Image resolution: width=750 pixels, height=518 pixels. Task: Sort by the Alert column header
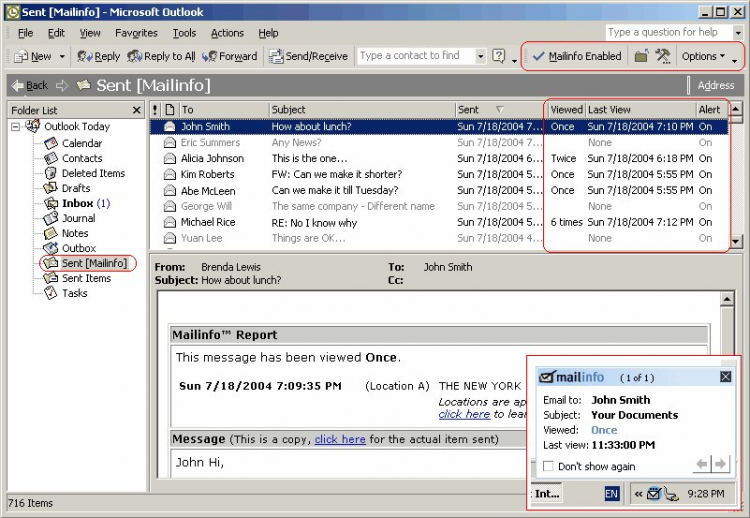point(712,110)
